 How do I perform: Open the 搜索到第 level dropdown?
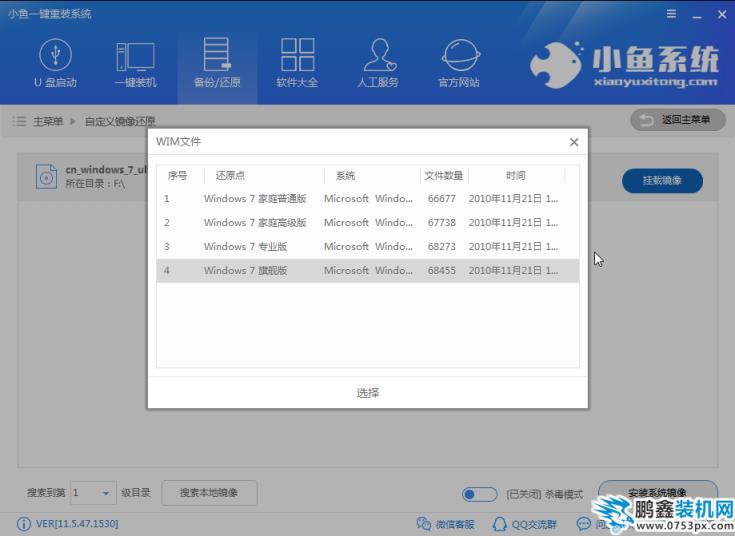pos(93,493)
